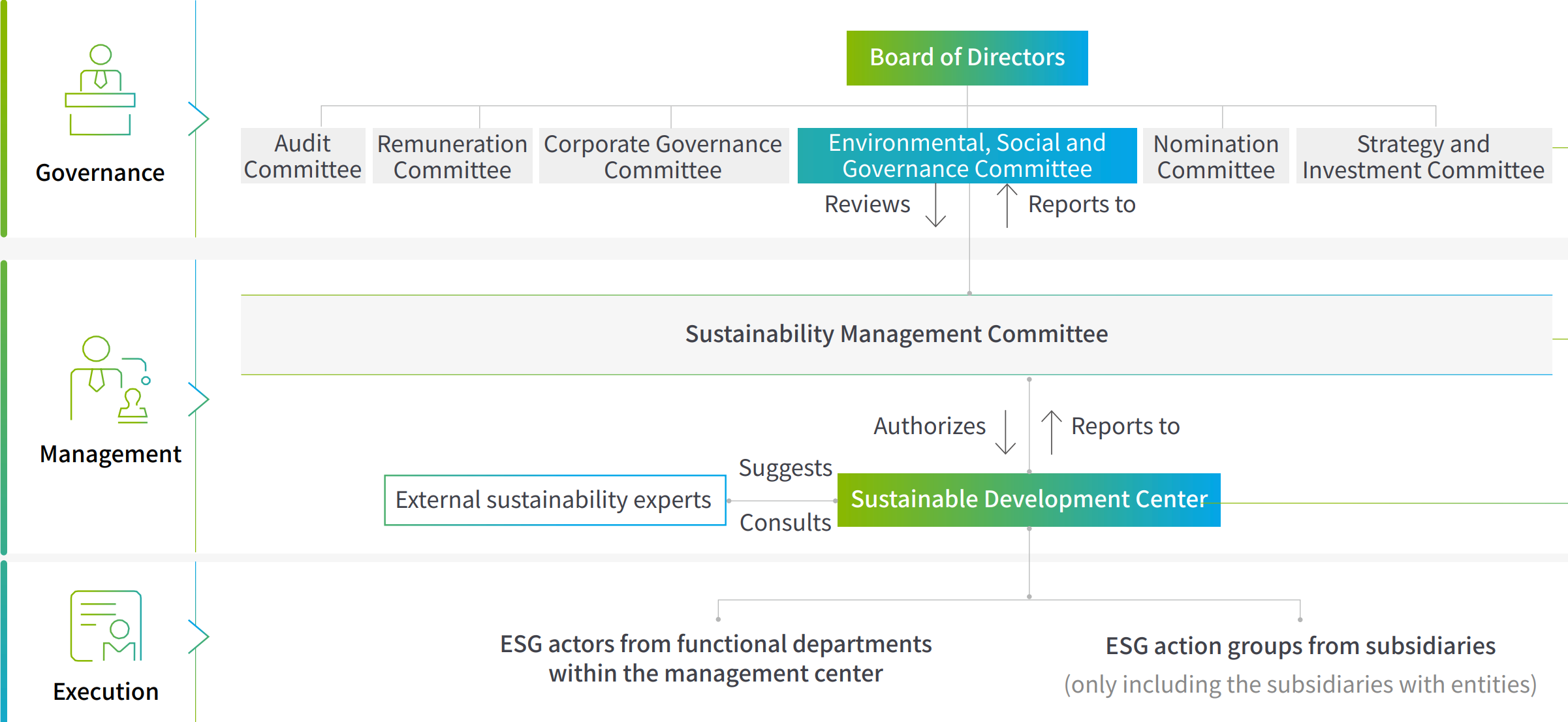This screenshot has width=1568, height=722.
Task: Click the Sustainable Development Center box
Action: pos(1029,499)
